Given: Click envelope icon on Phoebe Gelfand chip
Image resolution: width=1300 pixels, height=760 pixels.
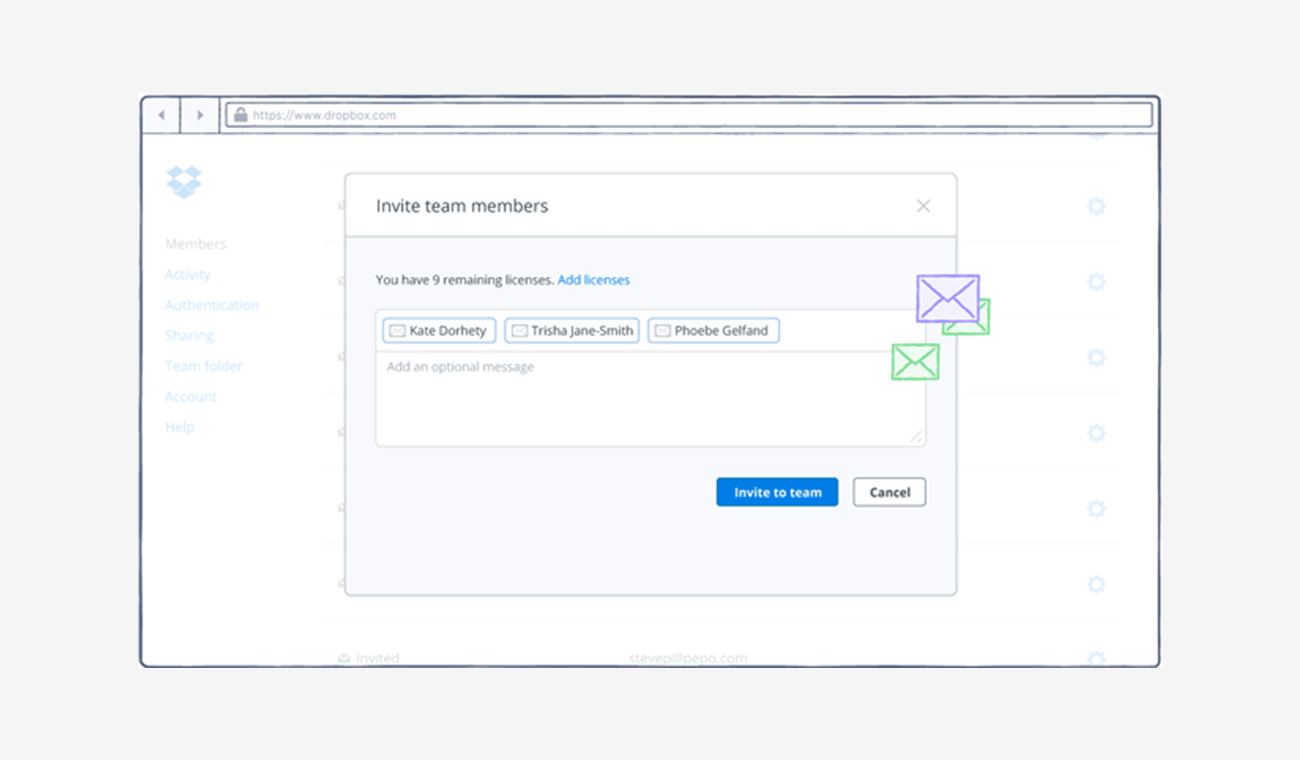Looking at the screenshot, I should pos(662,331).
